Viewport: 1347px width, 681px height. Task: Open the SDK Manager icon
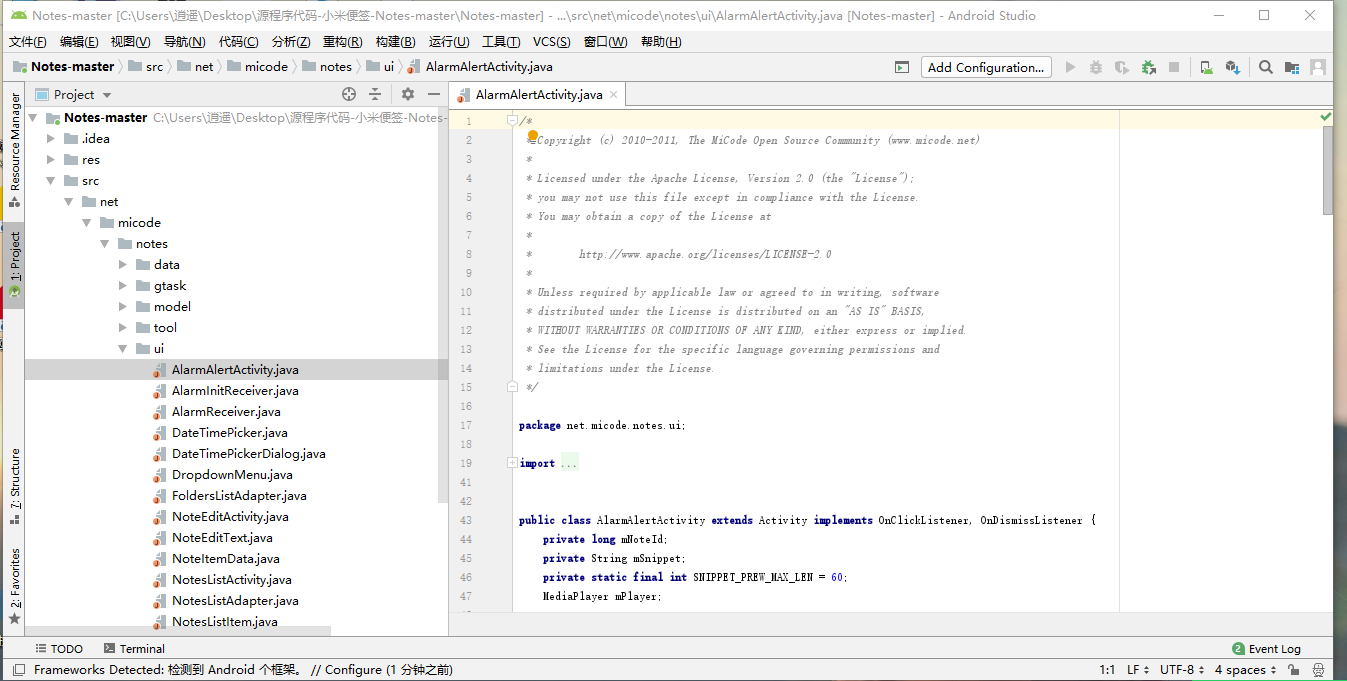(1233, 67)
